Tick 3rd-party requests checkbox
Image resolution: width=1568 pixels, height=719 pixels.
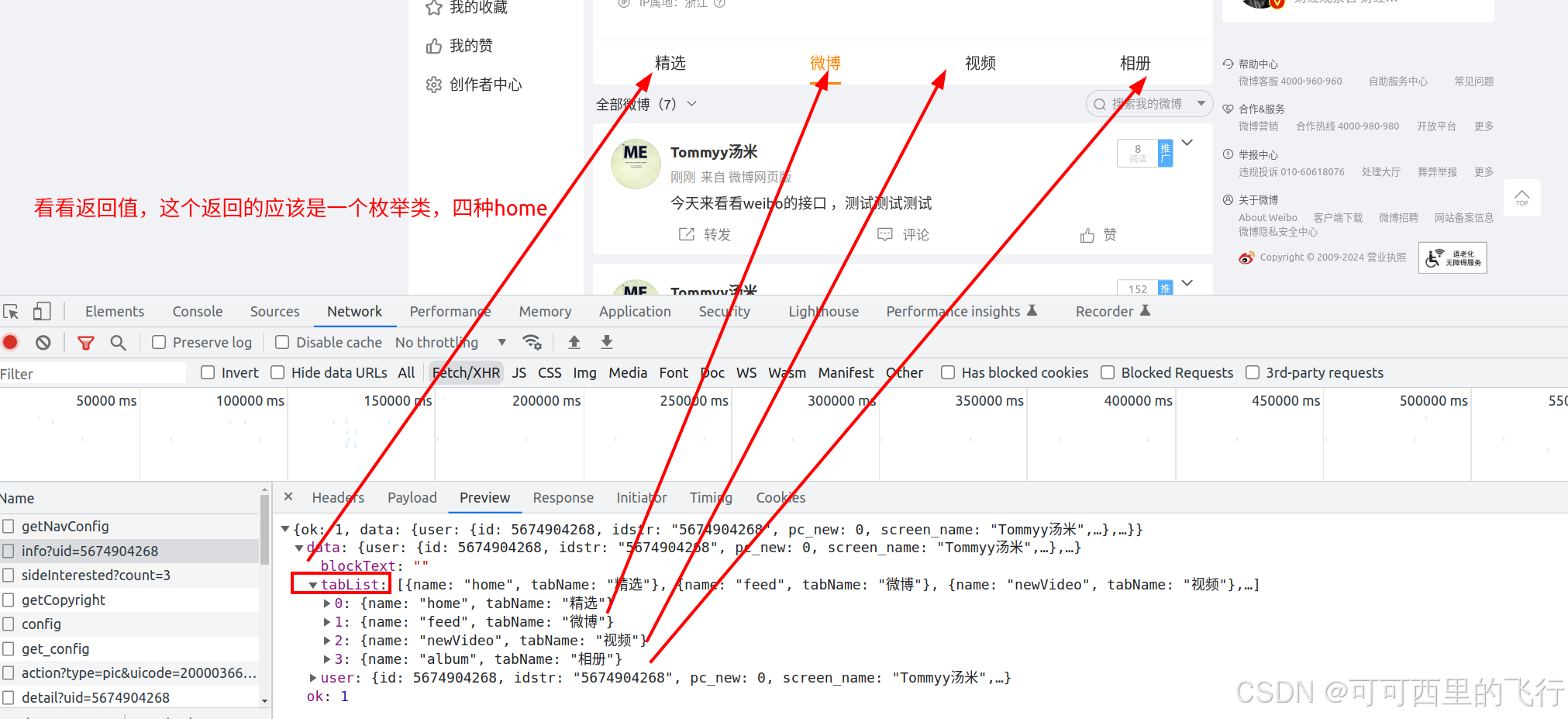tap(1253, 372)
